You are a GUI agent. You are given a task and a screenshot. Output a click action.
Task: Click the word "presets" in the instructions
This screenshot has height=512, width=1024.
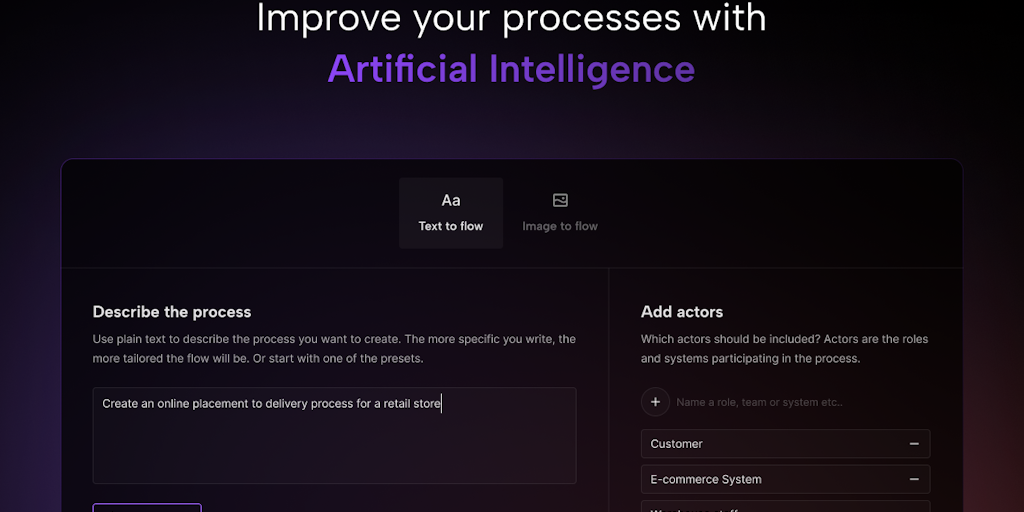pos(400,359)
